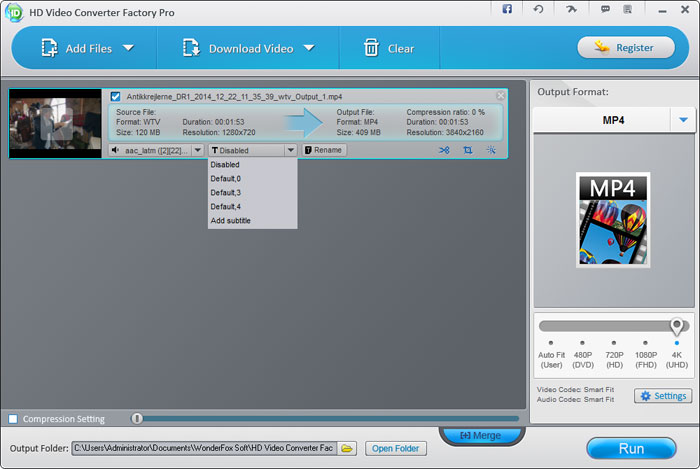Click the HD app logo icon

tap(14, 12)
